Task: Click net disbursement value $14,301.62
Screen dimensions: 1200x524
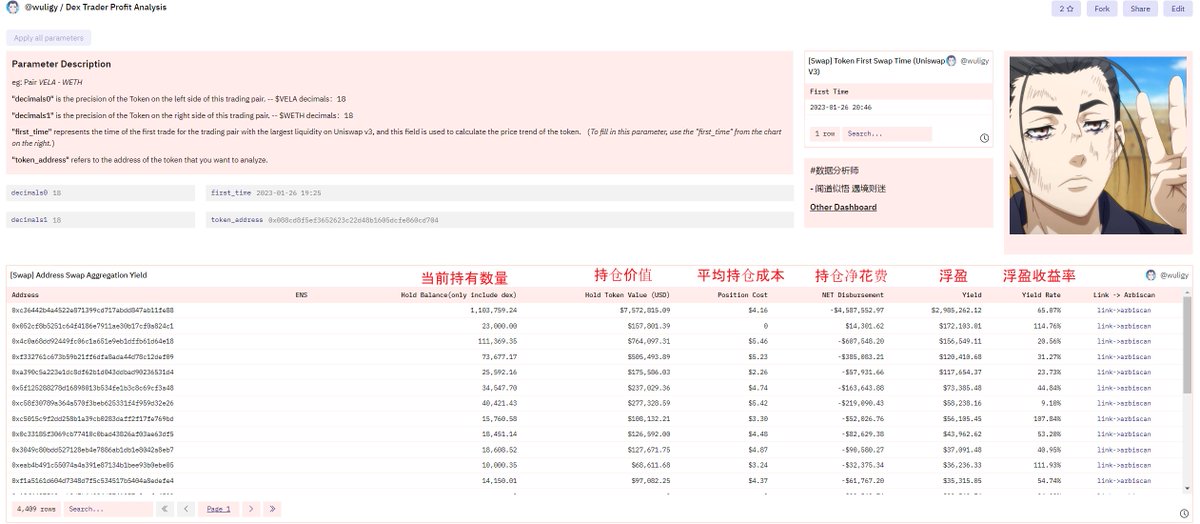Action: coord(862,326)
